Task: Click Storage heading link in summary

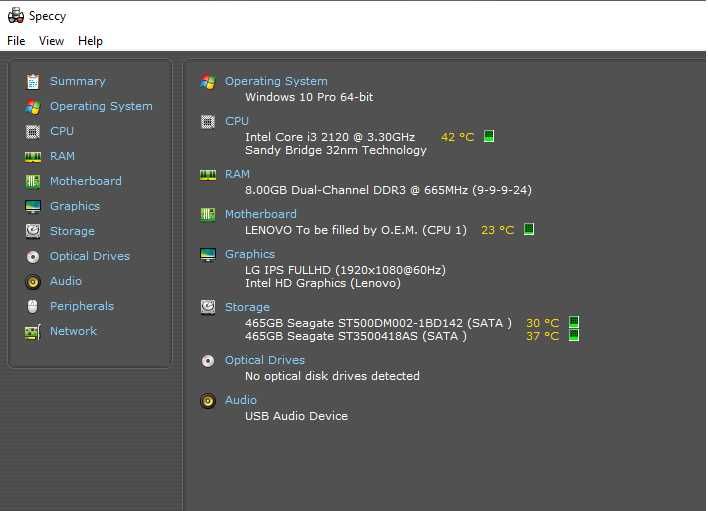Action: (247, 307)
